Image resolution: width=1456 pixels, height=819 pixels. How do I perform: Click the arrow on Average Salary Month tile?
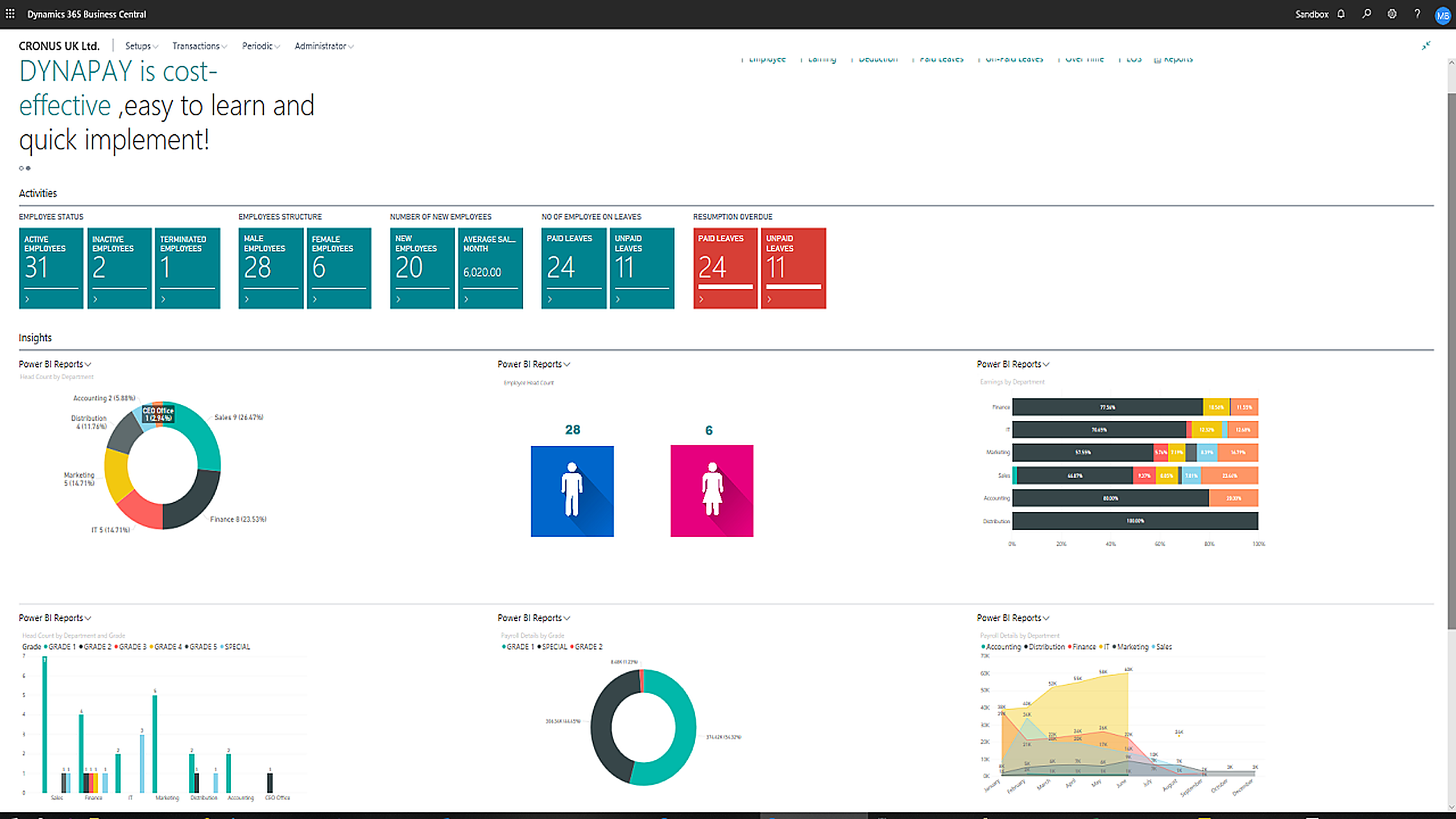tap(466, 299)
